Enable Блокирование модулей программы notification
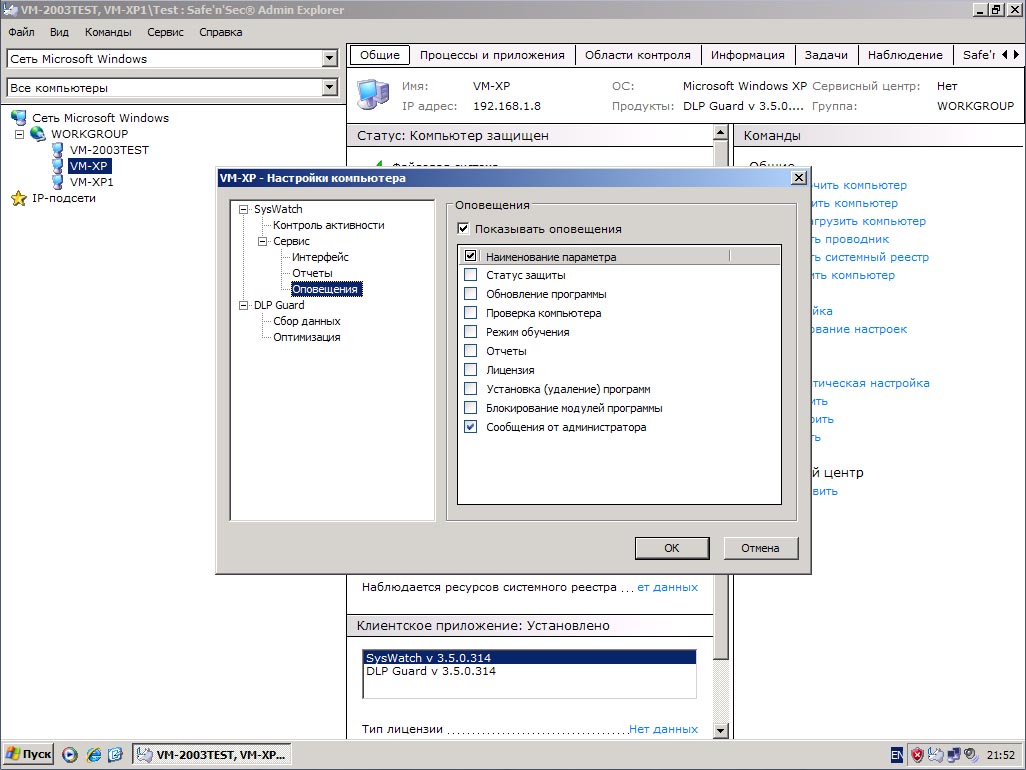The height and width of the screenshot is (770, 1026). tap(470, 407)
